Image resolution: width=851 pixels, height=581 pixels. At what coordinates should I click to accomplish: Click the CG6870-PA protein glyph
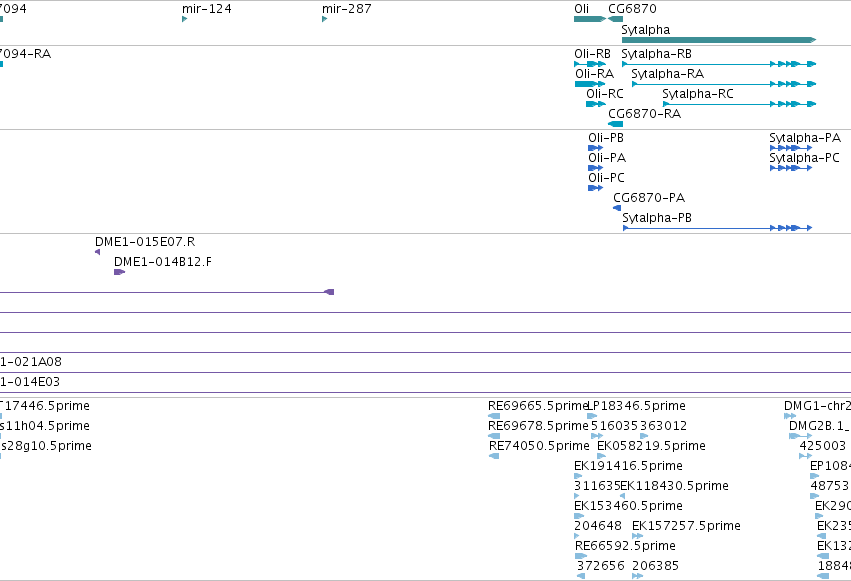tap(617, 208)
